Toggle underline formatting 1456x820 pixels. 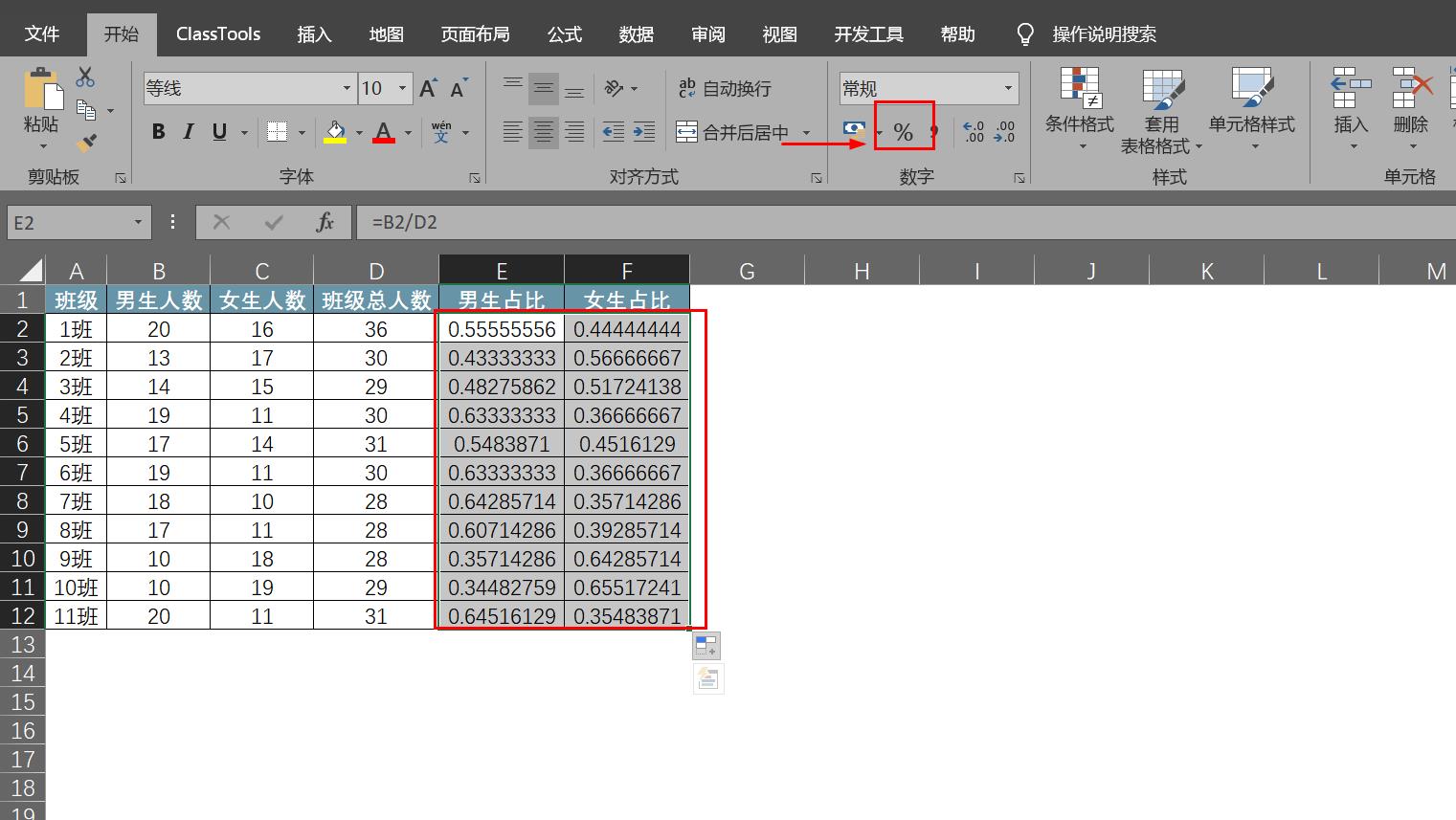pos(217,132)
